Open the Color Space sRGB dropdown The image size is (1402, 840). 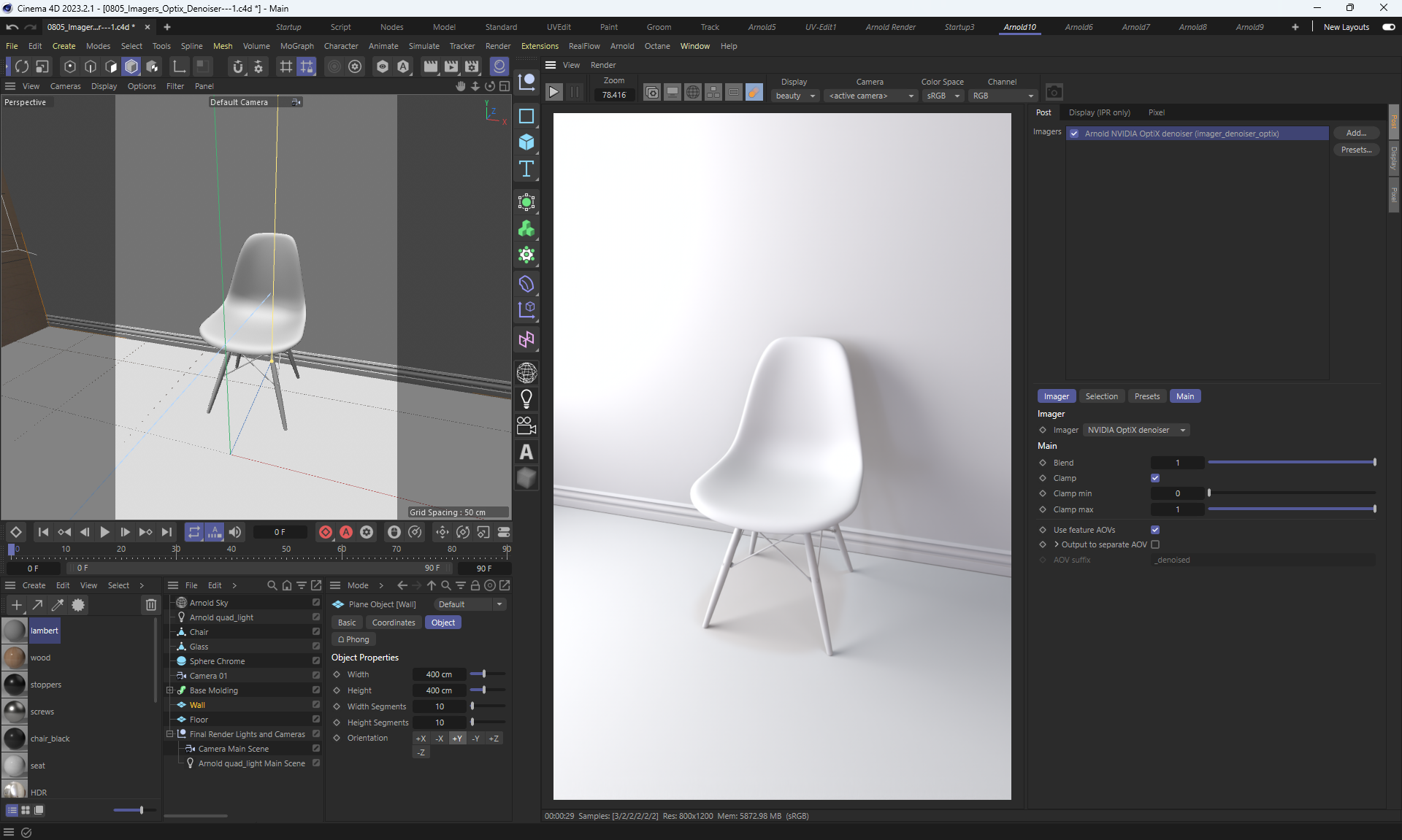943,96
